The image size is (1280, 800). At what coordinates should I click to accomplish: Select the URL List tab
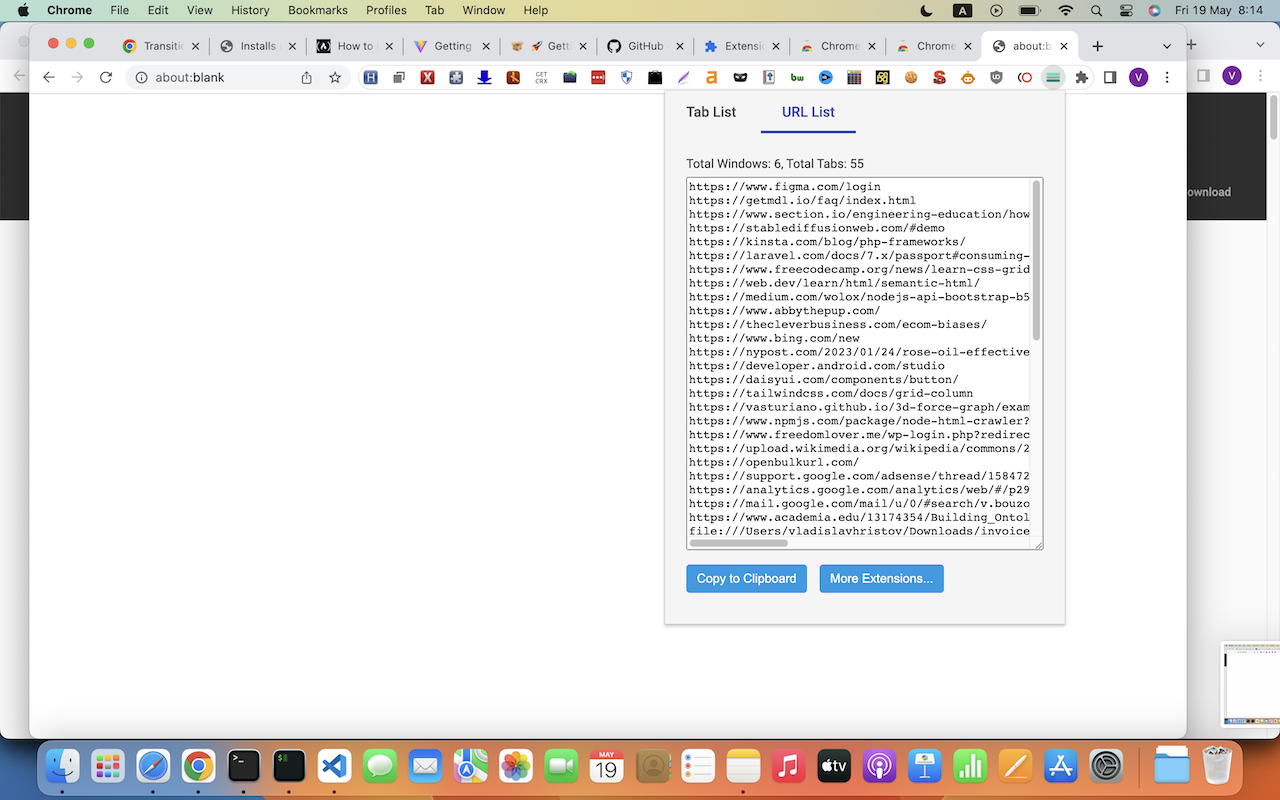tap(808, 112)
